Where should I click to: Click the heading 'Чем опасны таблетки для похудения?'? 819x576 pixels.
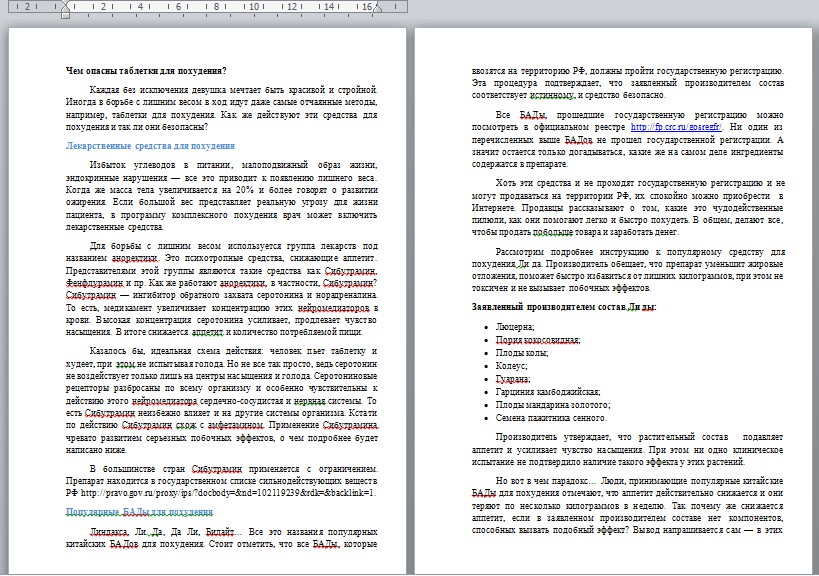tap(146, 71)
